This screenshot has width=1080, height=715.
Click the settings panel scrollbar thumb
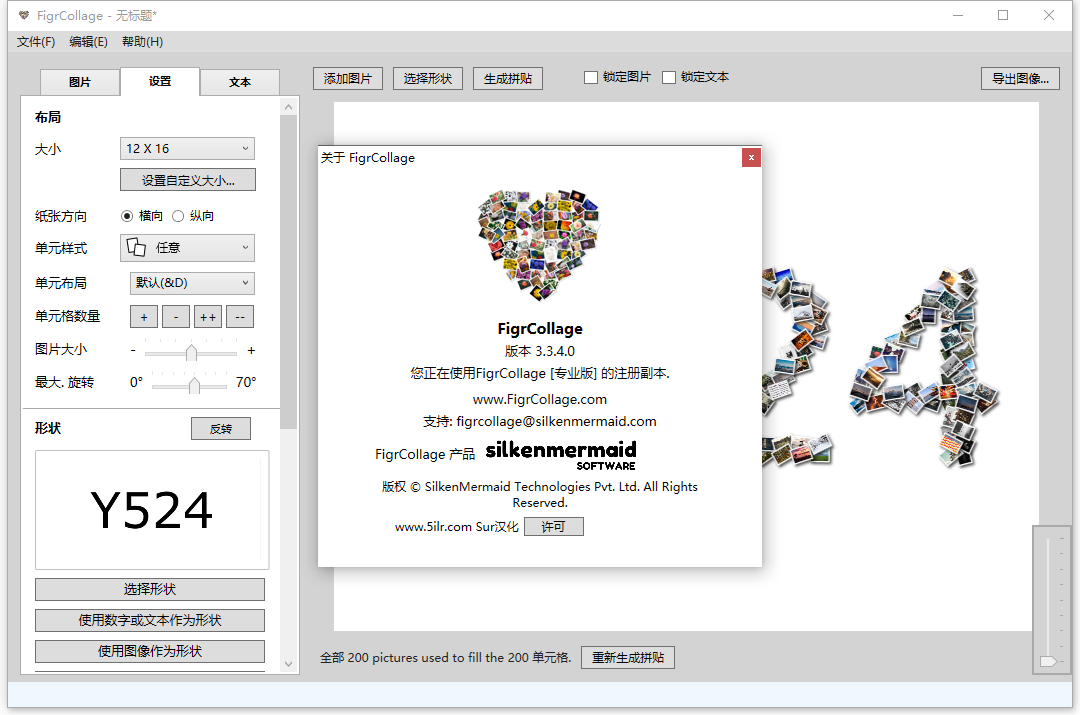(x=289, y=272)
